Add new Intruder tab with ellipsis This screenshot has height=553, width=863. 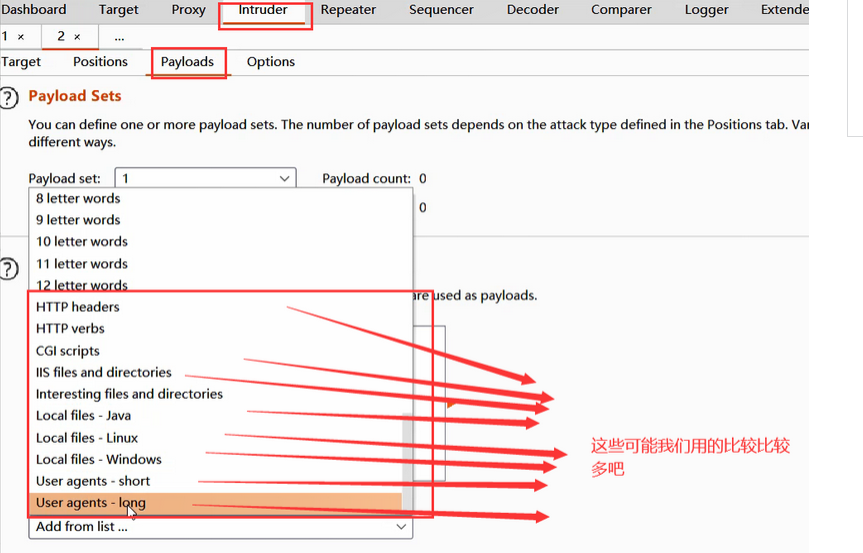coord(119,37)
